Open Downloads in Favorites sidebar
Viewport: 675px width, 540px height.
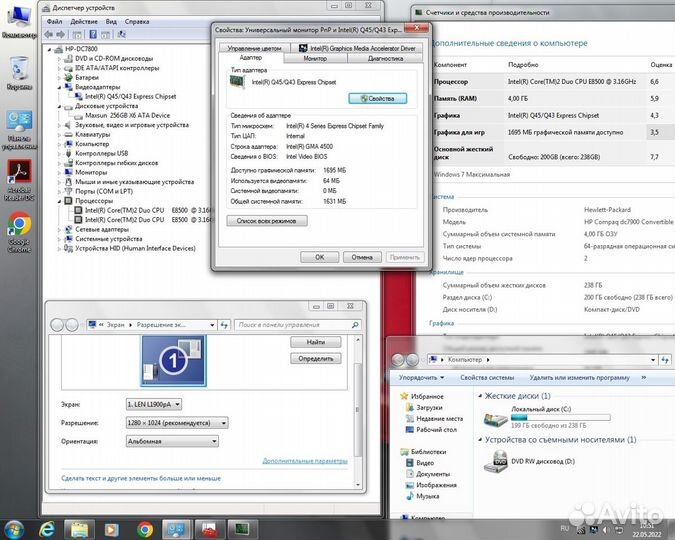(424, 407)
